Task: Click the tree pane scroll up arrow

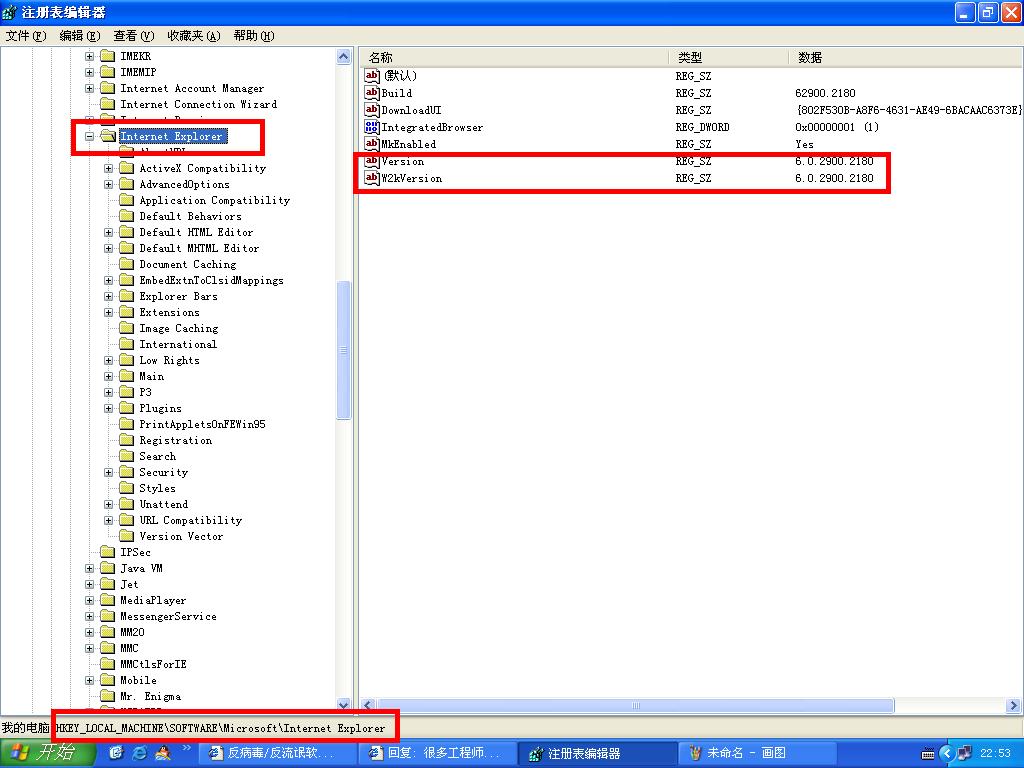Action: pos(344,57)
